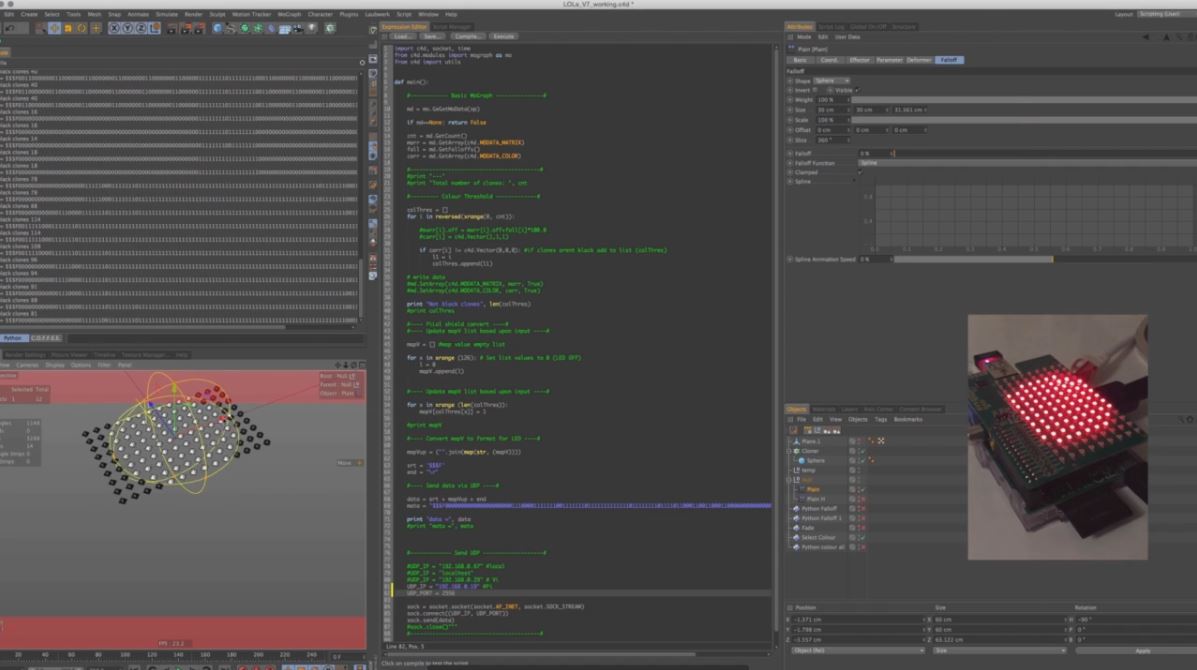Click the Compile button

coord(466,37)
